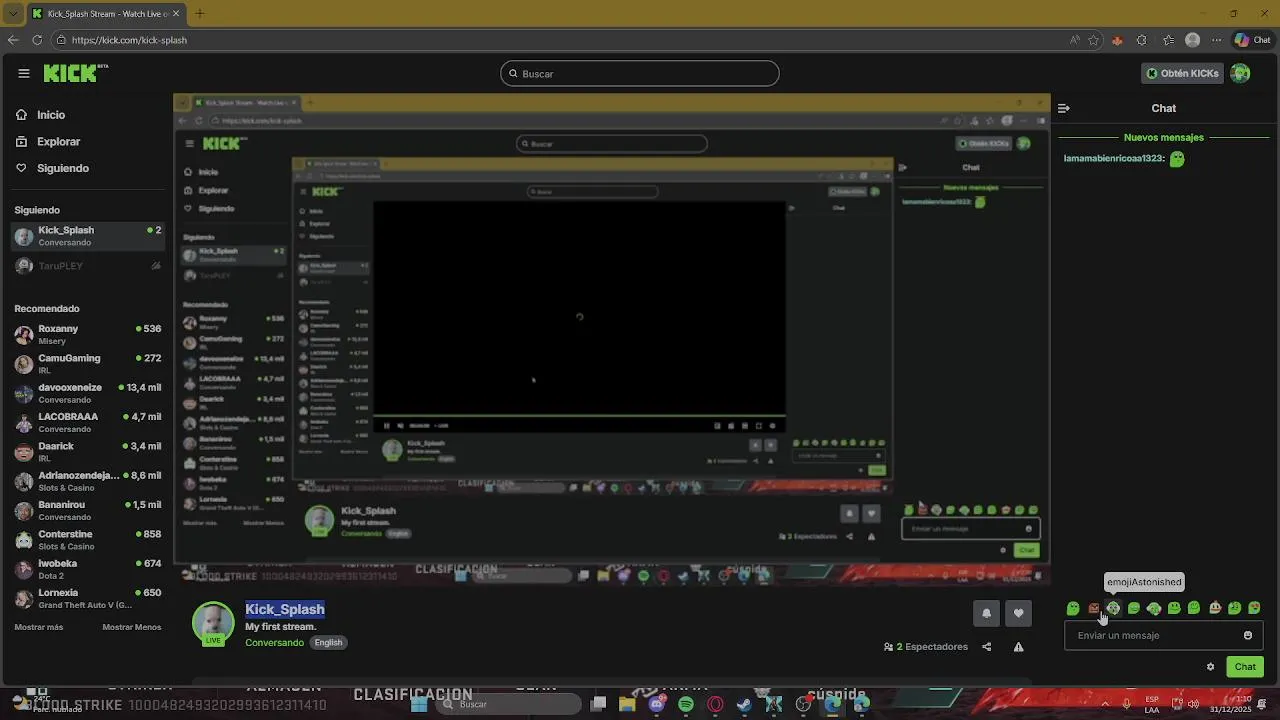Open Spotify from the taskbar
This screenshot has width=1280, height=720.
coord(686,704)
